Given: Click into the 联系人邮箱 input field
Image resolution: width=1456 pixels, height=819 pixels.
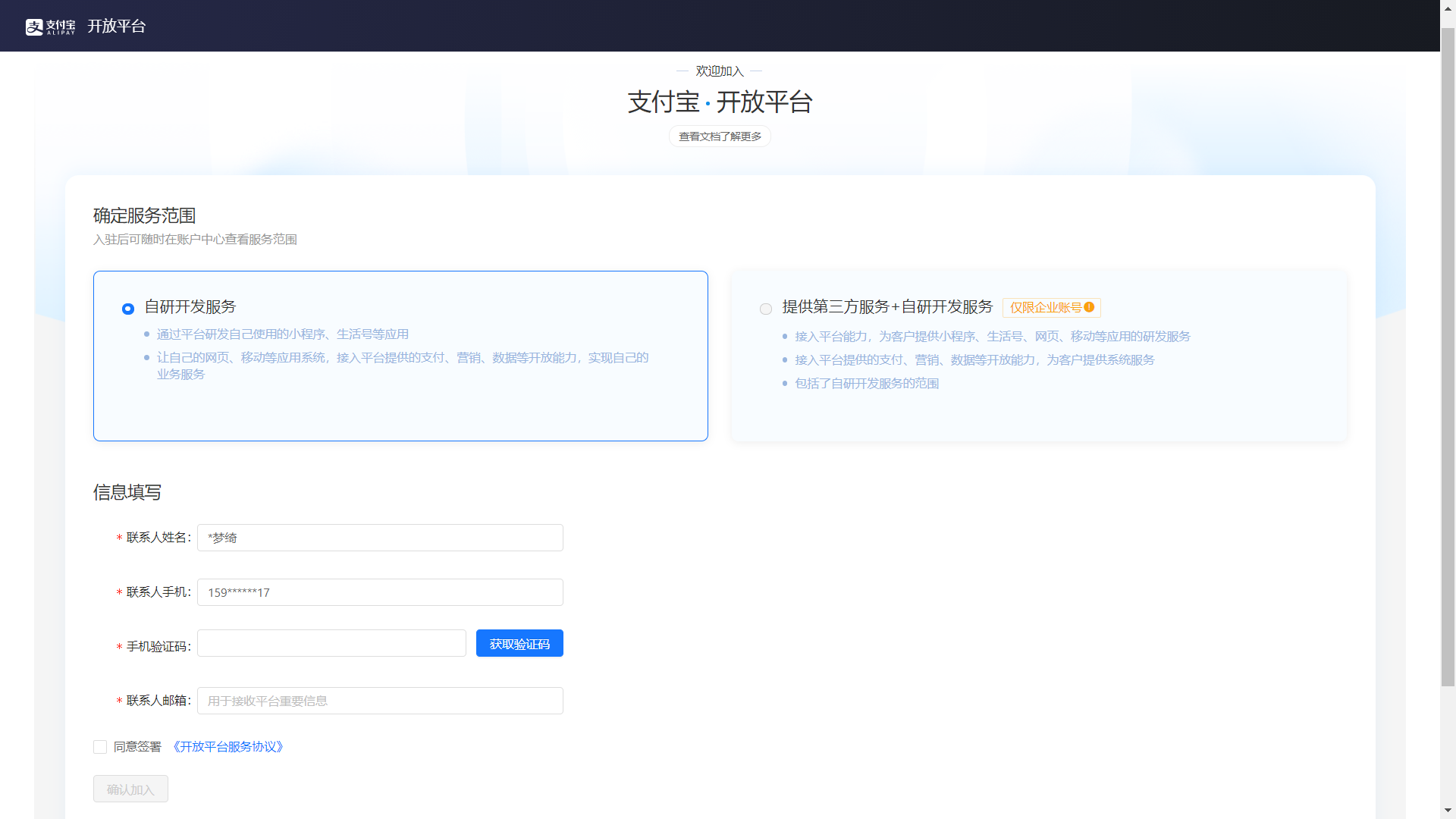Looking at the screenshot, I should tap(380, 701).
